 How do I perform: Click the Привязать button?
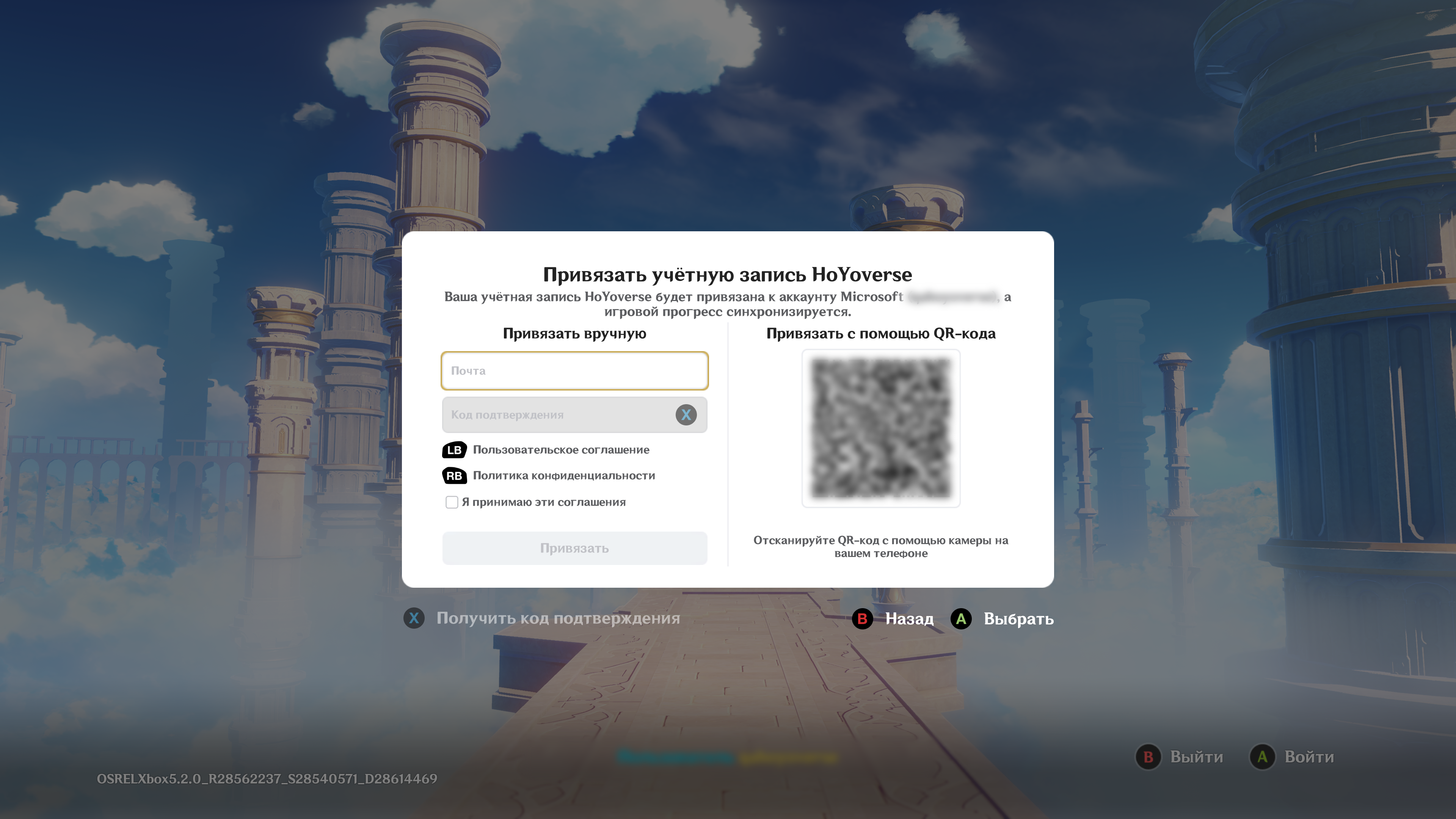(x=574, y=548)
